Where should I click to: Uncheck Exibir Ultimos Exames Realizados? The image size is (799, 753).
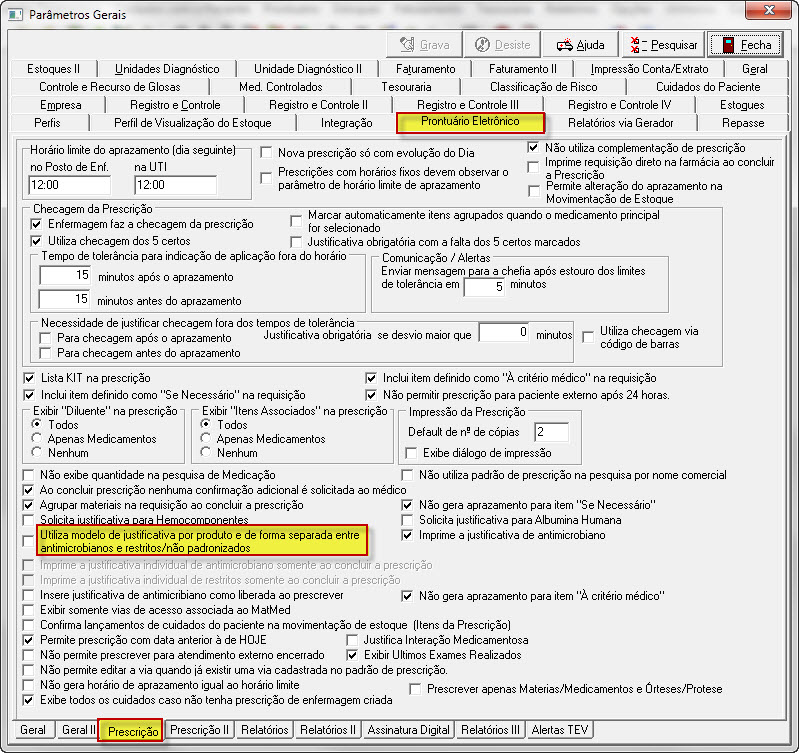tap(352, 655)
